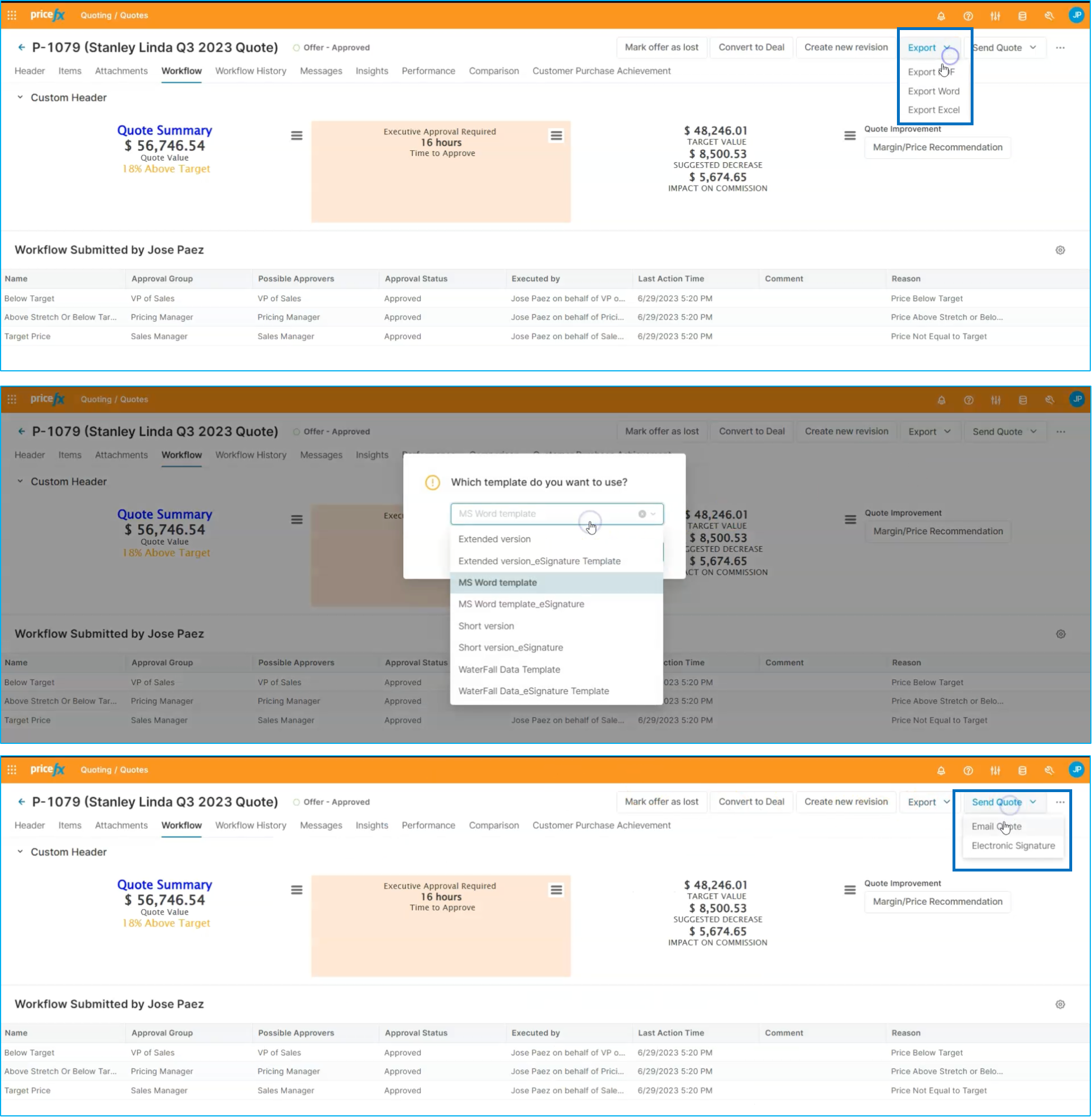Switch to Workflow History tab in bottom screenshot
Image resolution: width=1092 pixels, height=1117 pixels.
[251, 825]
